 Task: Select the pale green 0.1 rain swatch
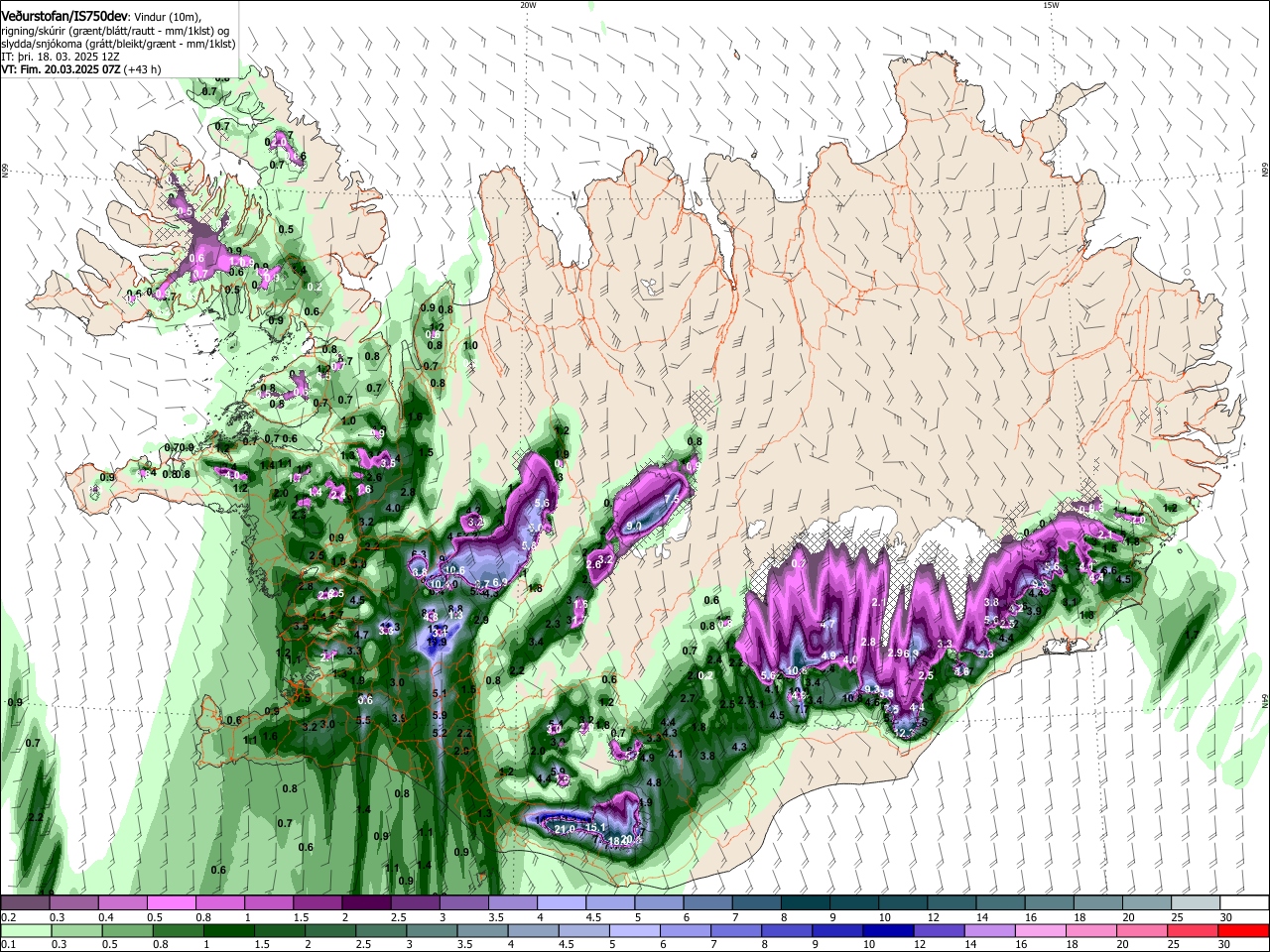pyautogui.click(x=26, y=930)
